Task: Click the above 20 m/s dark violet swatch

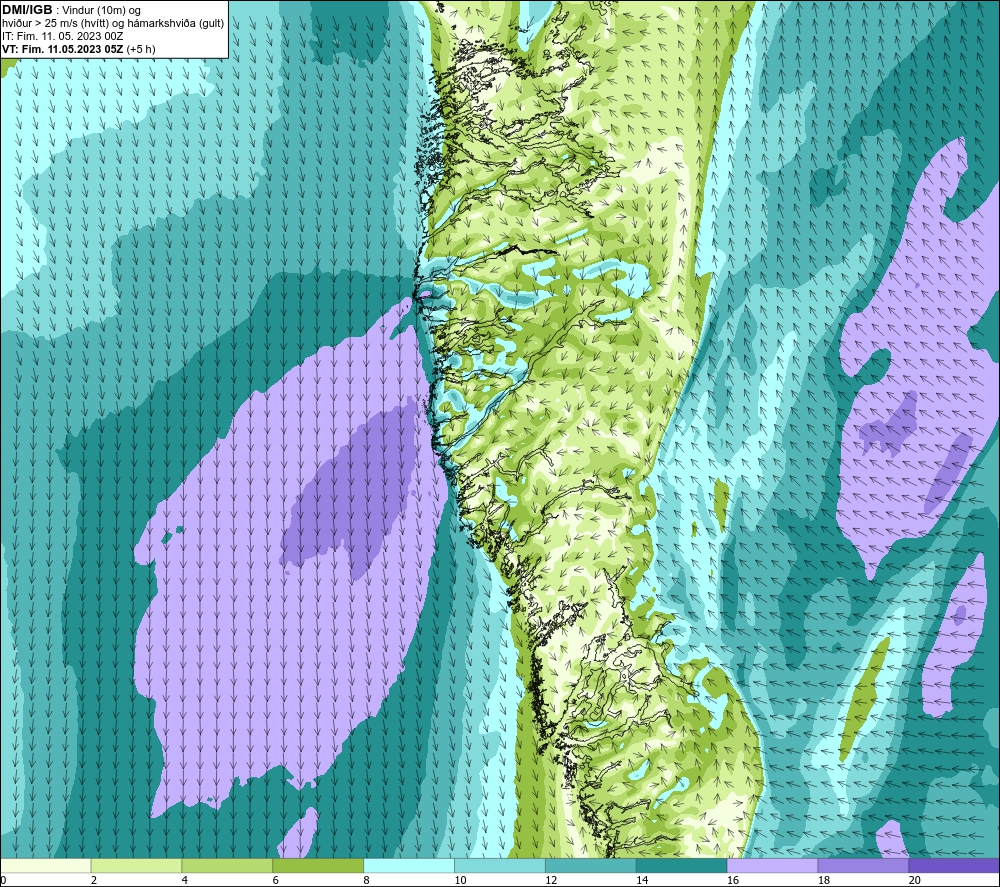Action: coord(953,866)
